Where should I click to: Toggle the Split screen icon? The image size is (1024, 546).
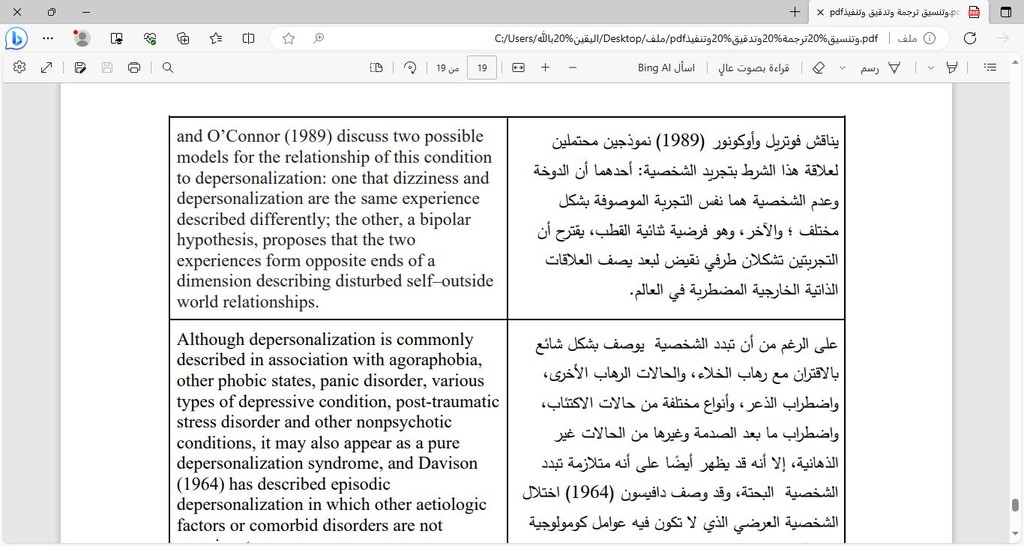pyautogui.click(x=248, y=39)
